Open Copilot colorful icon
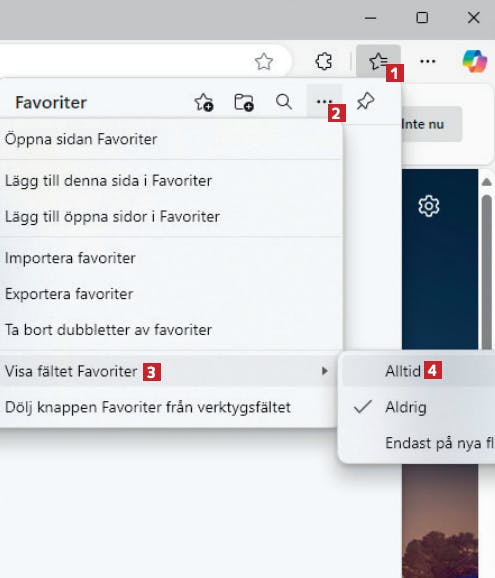This screenshot has width=495, height=578. [475, 61]
